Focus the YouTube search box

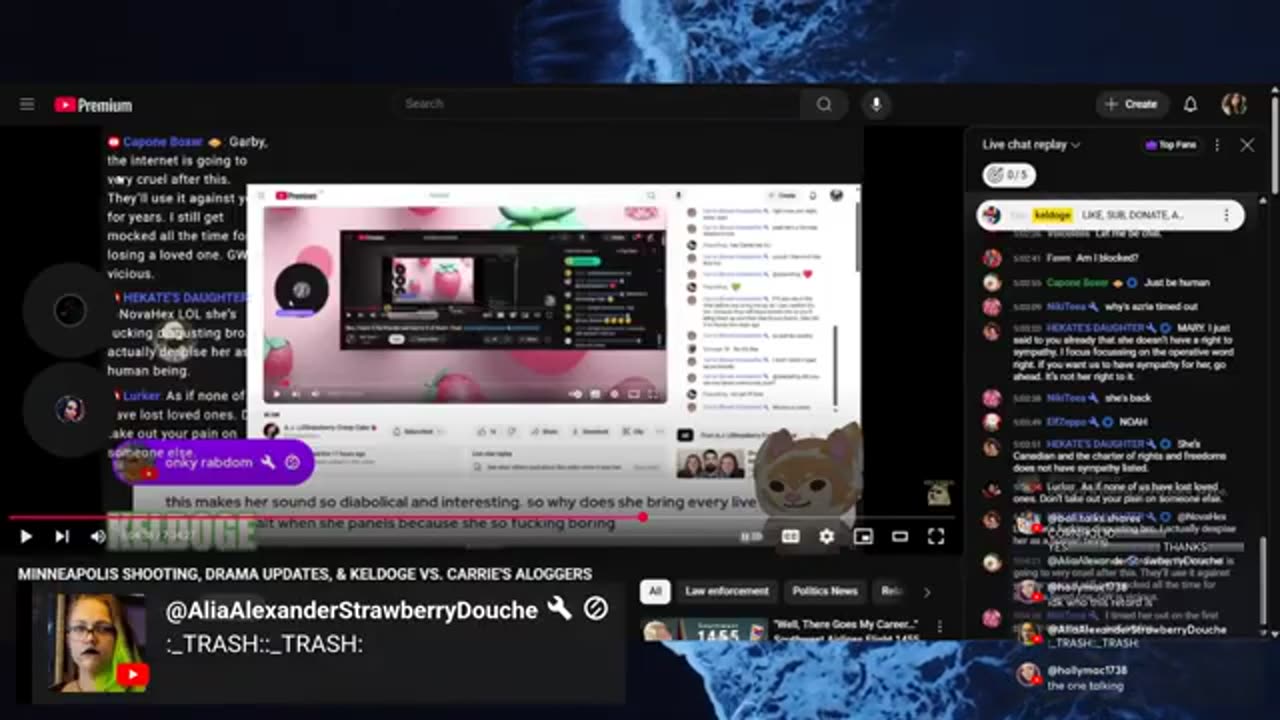point(598,104)
